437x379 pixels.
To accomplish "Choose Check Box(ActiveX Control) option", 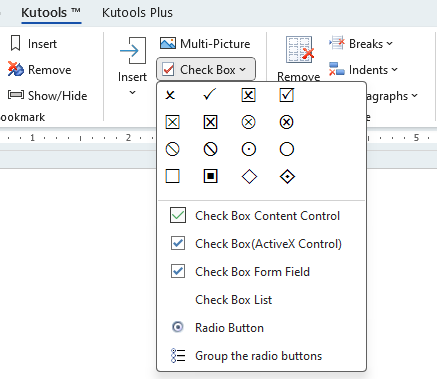I will [261, 244].
